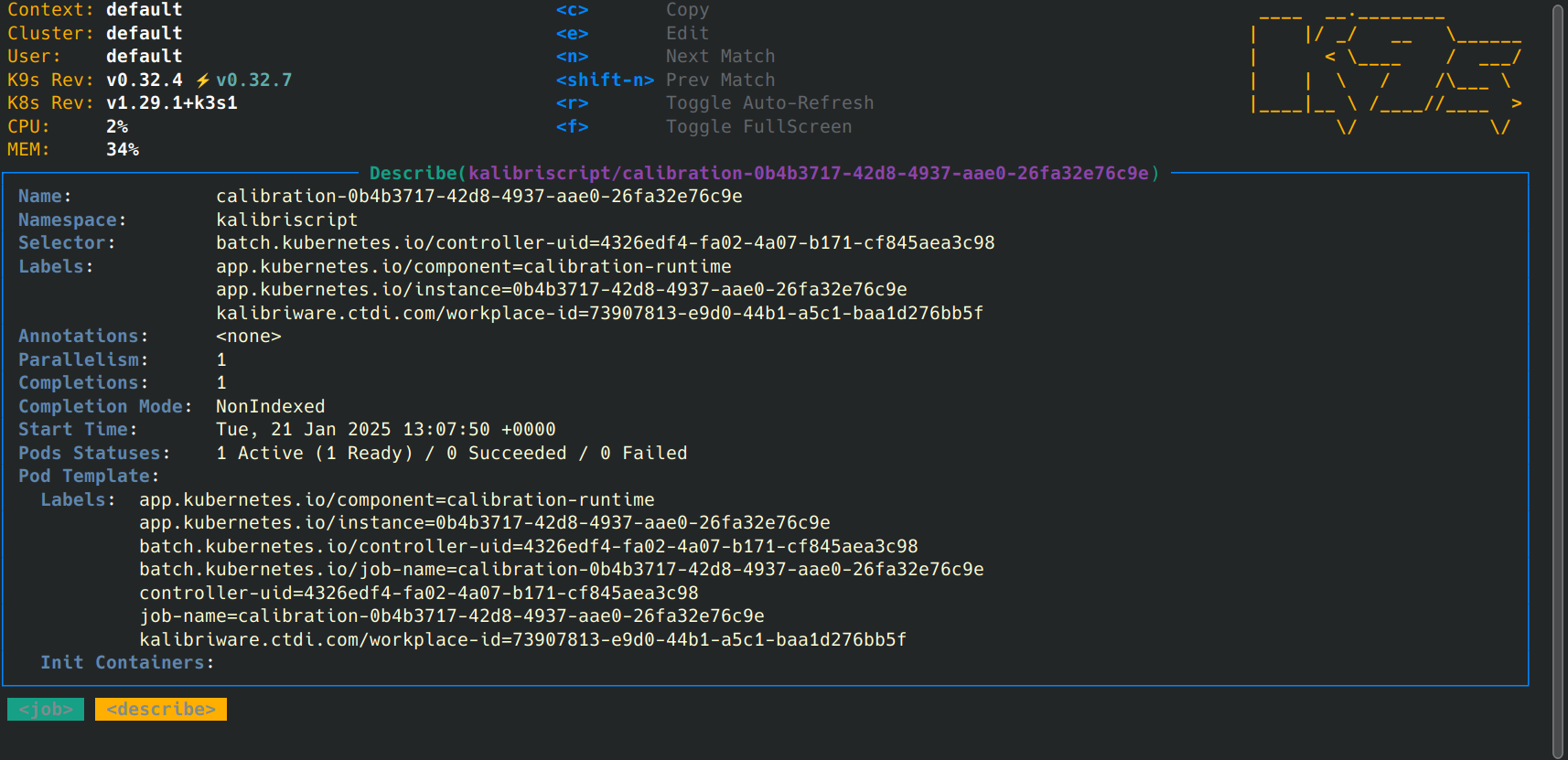
Task: Click the lightning bolt update icon
Action: click(x=203, y=80)
